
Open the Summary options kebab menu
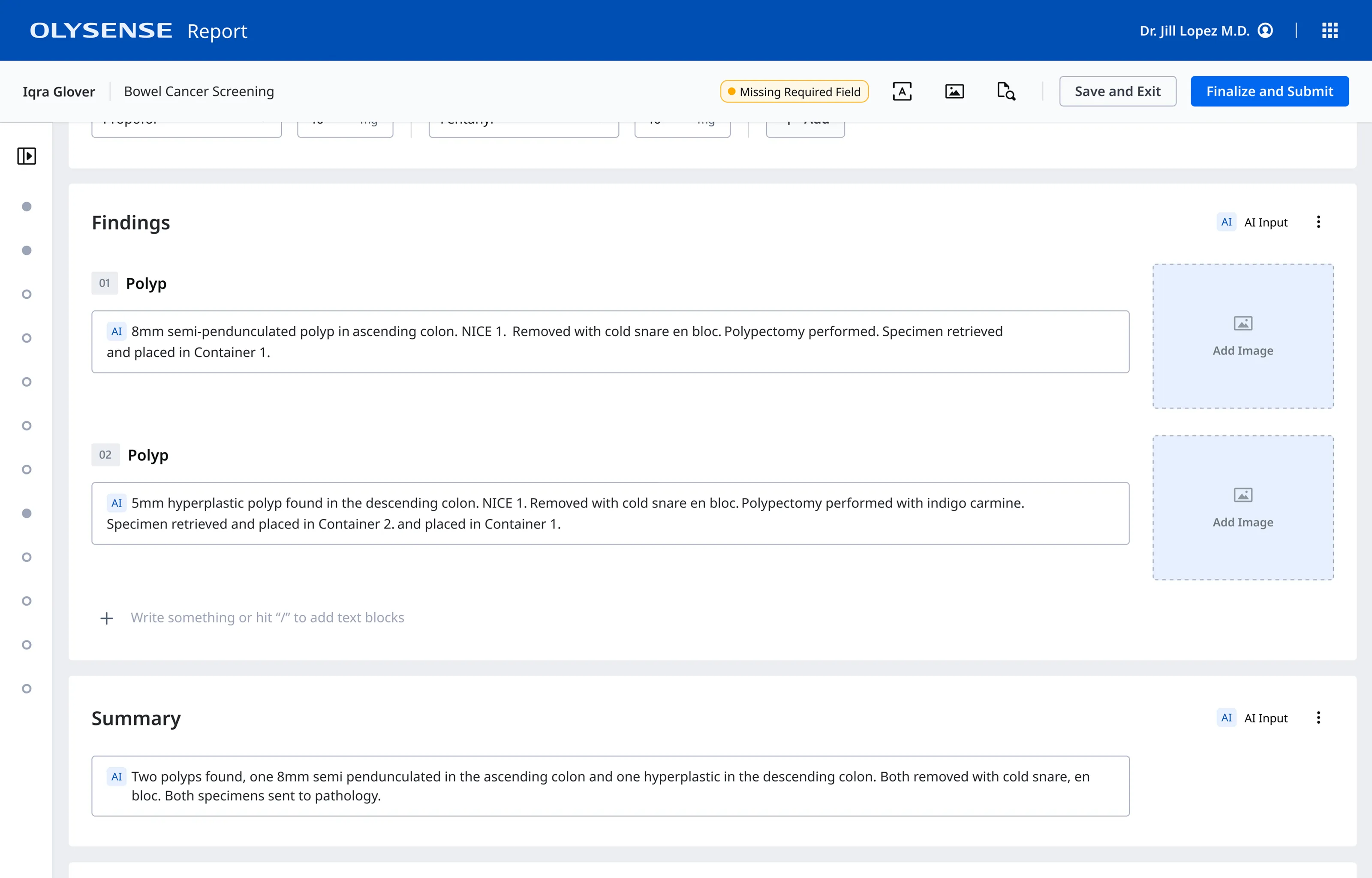[1318, 718]
